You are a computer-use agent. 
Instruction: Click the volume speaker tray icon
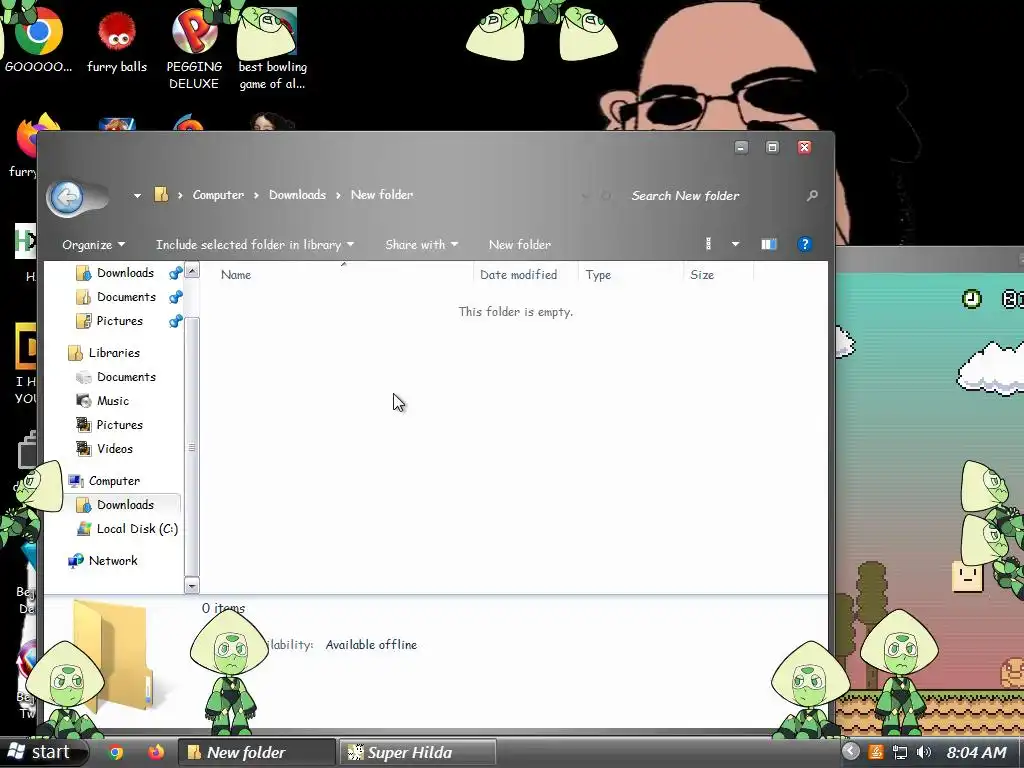coord(923,752)
